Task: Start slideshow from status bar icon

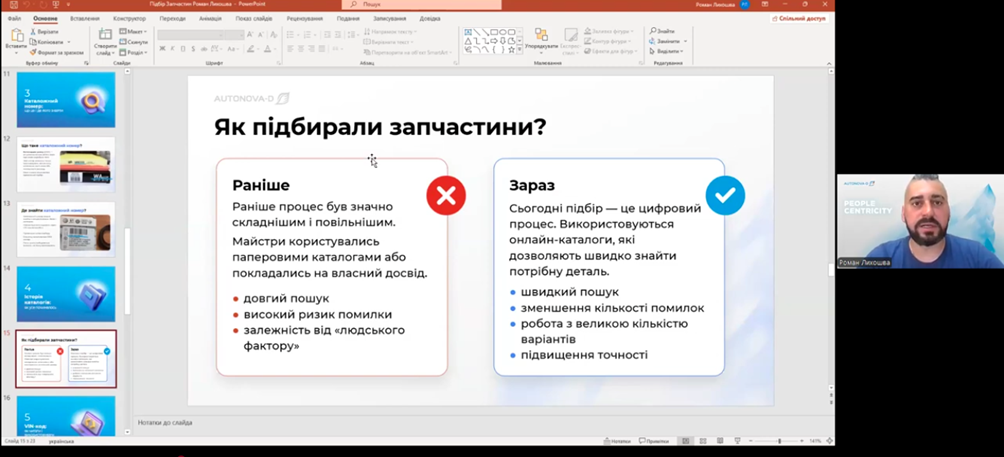Action: 737,441
